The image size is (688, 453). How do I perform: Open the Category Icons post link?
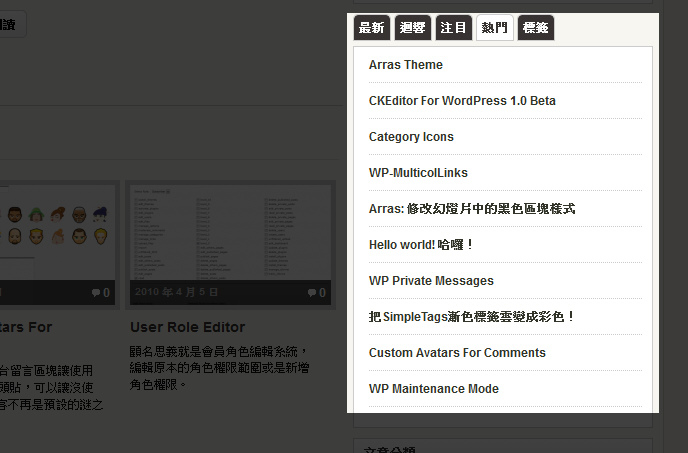click(411, 137)
